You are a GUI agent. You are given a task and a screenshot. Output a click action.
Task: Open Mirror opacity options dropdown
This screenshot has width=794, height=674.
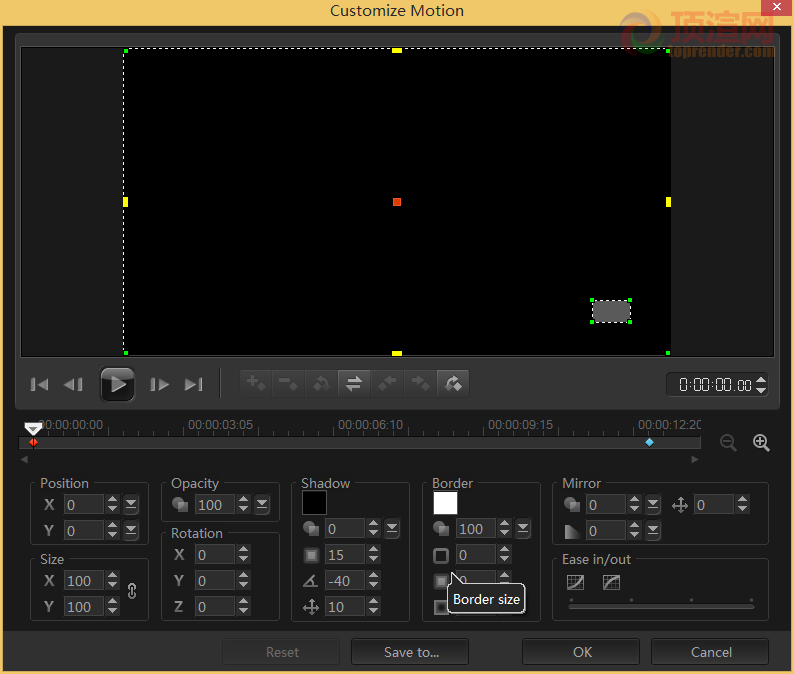[x=653, y=504]
